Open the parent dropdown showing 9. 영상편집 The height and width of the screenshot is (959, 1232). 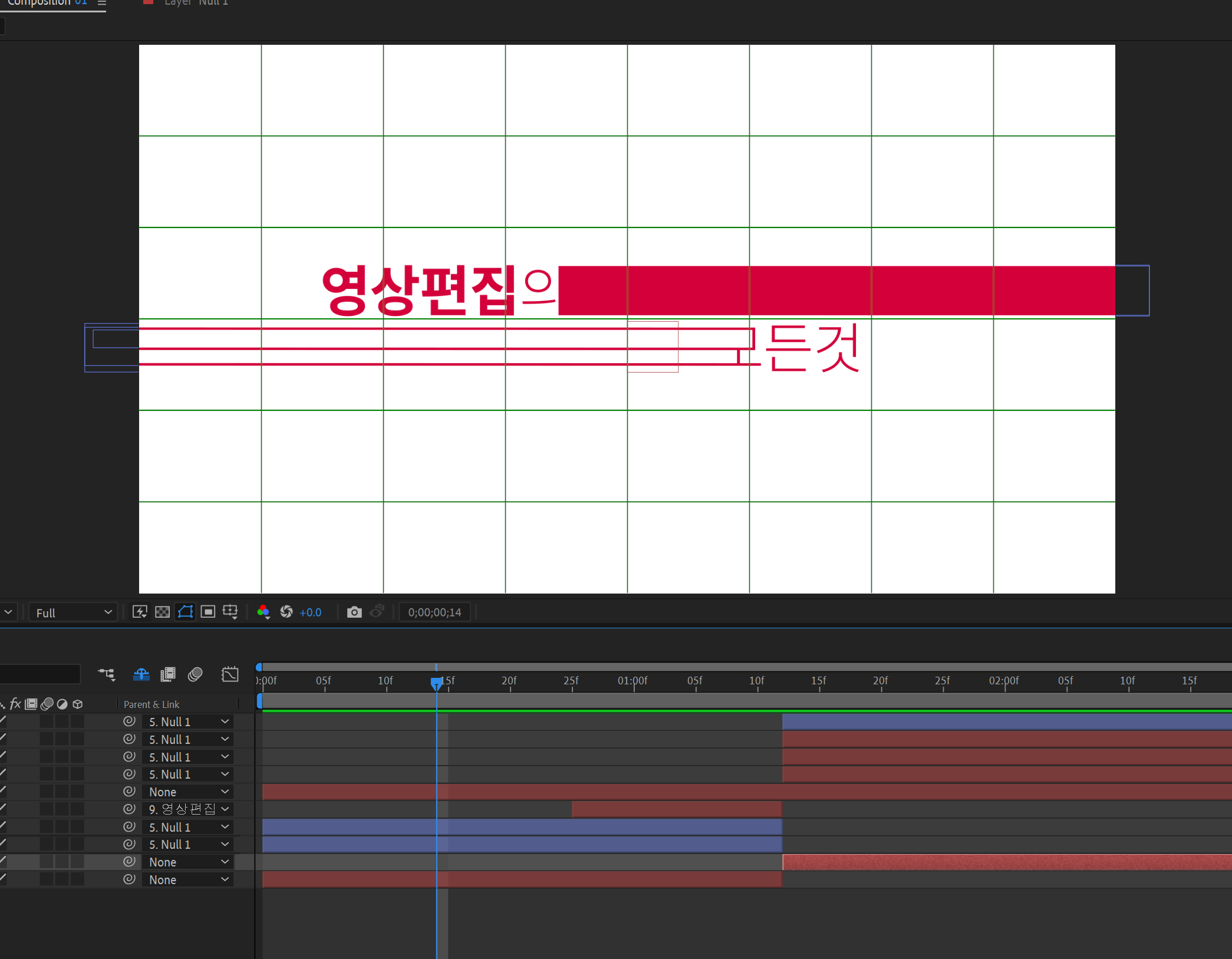point(187,809)
